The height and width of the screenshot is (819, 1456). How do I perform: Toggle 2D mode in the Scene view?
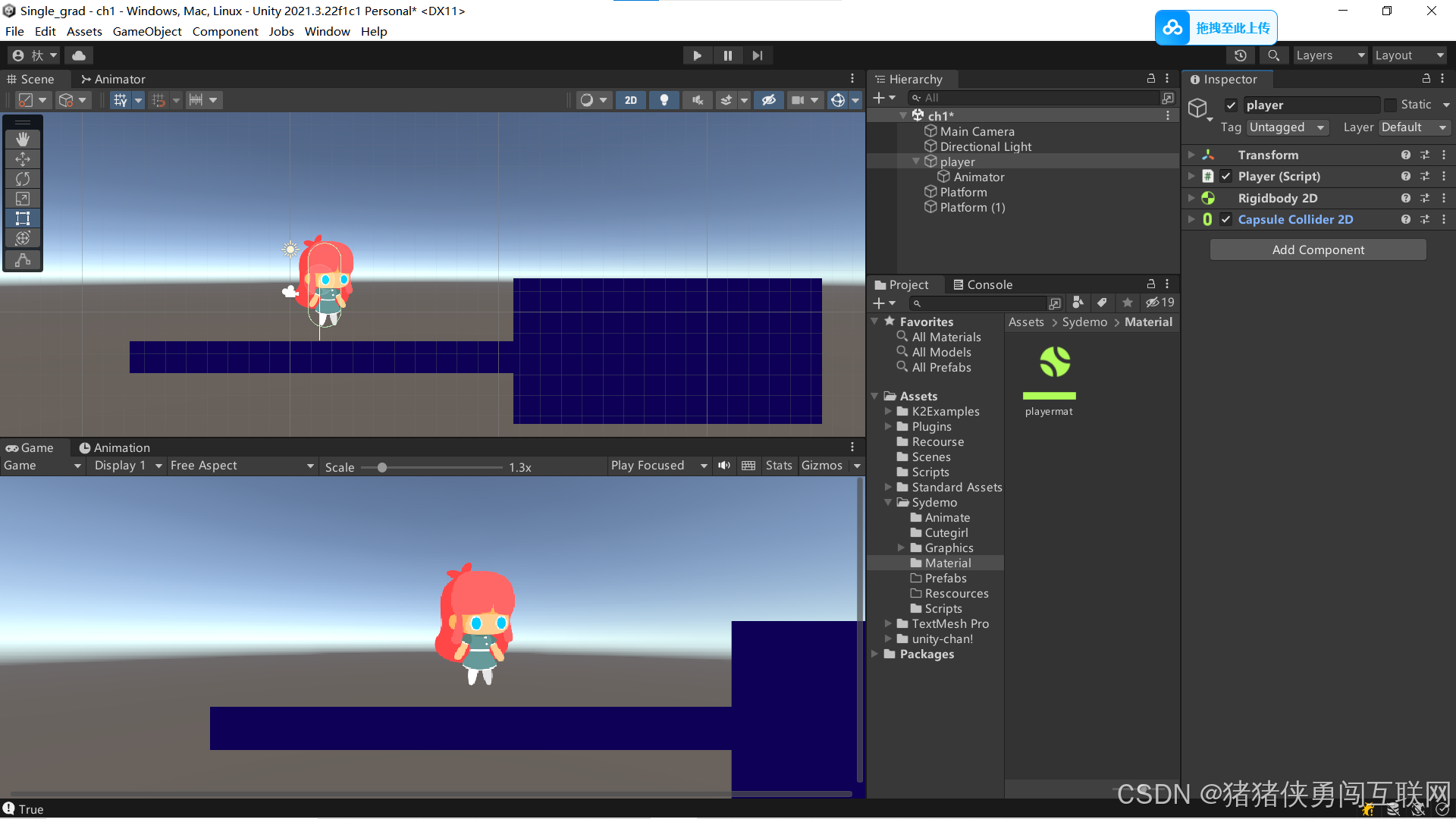point(630,99)
